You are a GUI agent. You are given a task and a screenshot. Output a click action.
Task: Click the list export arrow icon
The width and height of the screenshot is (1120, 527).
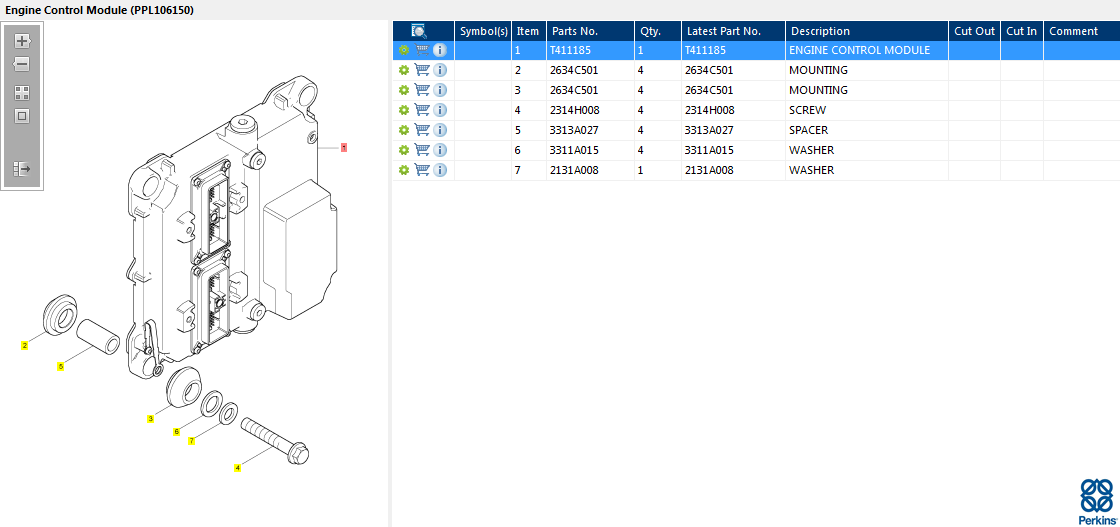[22, 169]
